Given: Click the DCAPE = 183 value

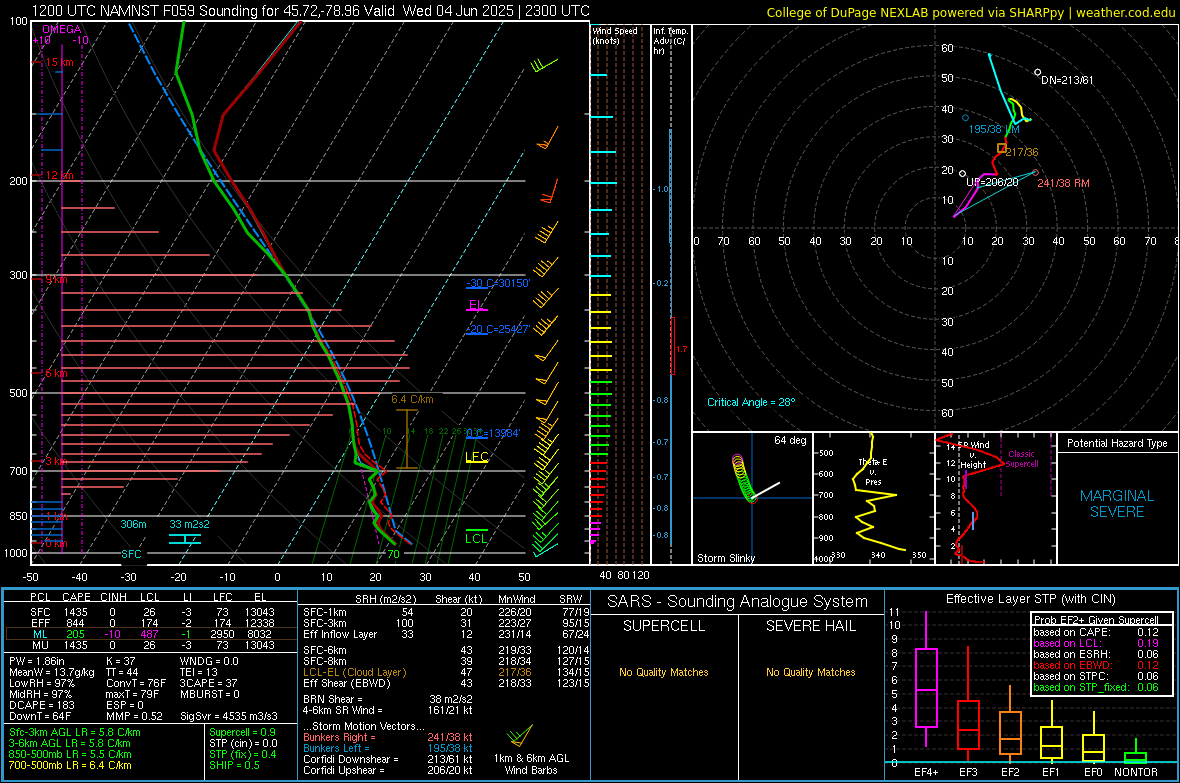Looking at the screenshot, I should click(x=42, y=705).
